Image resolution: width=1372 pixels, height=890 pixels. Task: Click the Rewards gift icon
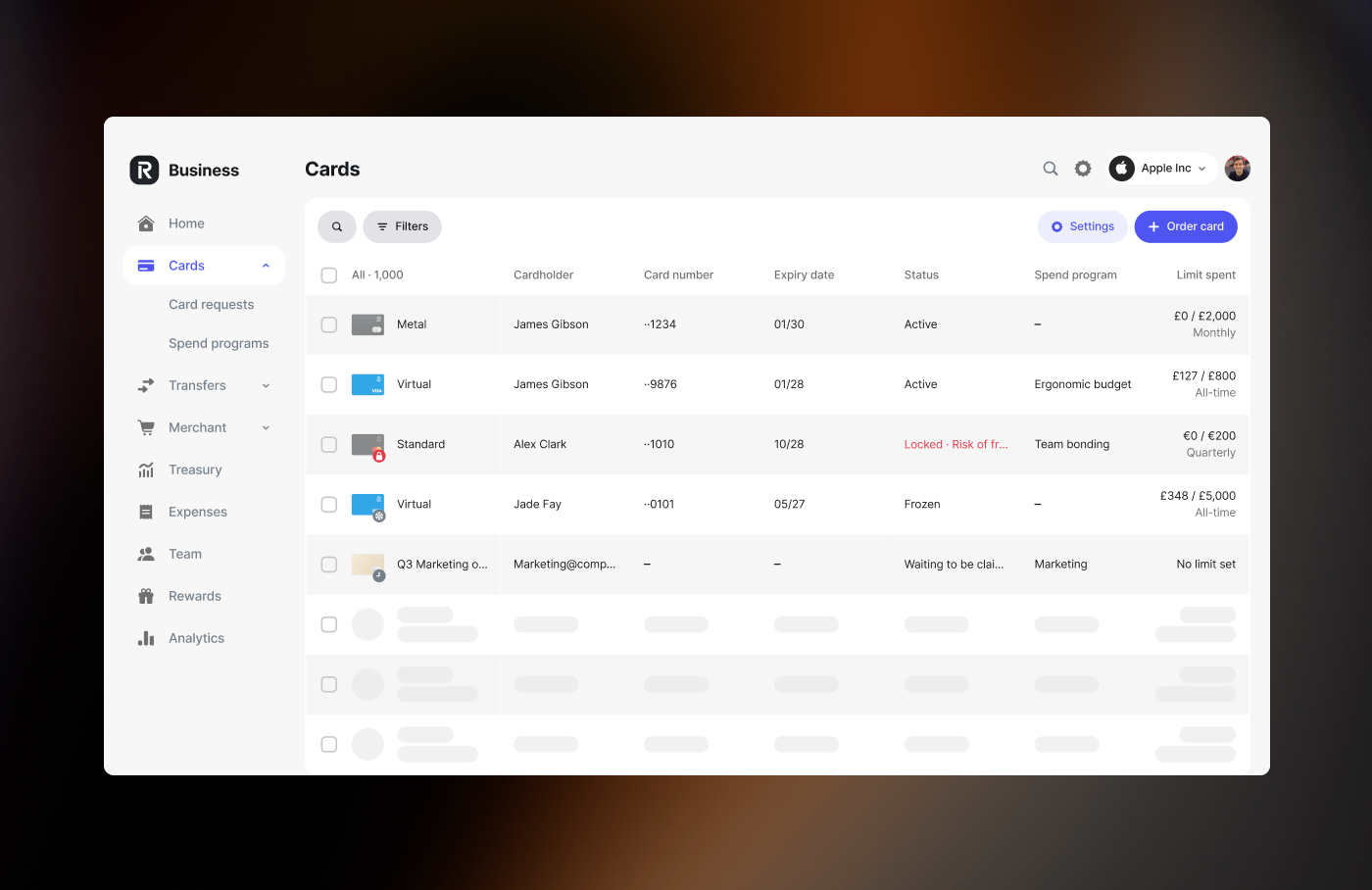click(145, 596)
